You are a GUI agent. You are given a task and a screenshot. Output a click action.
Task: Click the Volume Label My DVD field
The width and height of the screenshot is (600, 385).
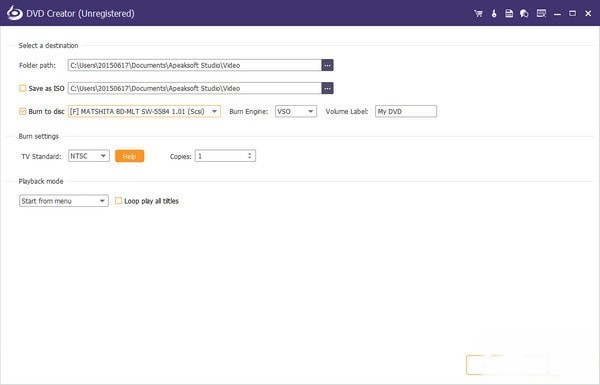tap(406, 111)
